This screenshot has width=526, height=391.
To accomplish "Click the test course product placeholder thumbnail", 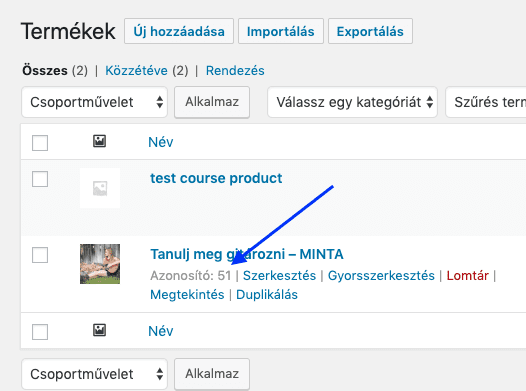I will coord(100,188).
